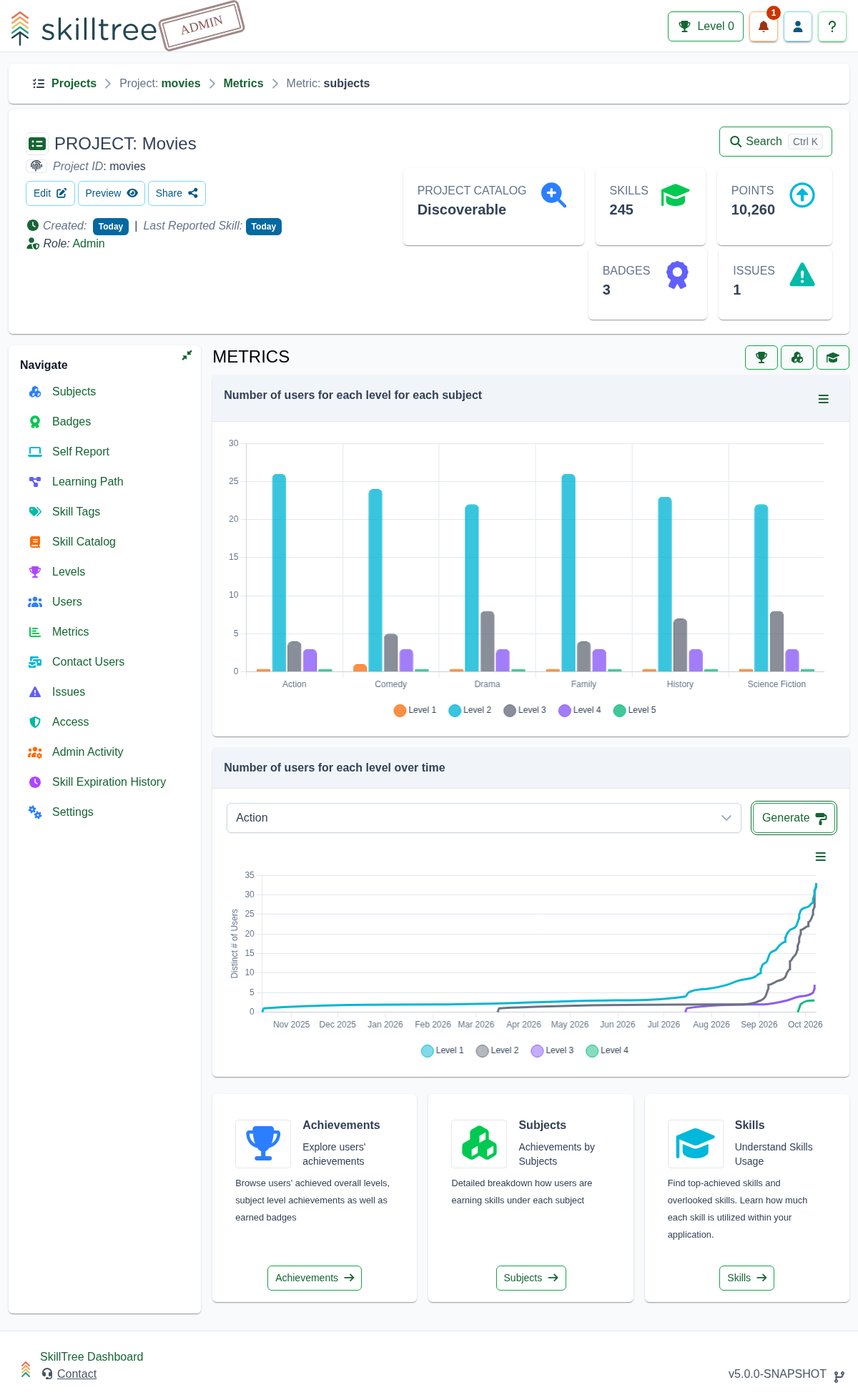Screen dimensions: 858x1400
Task: Click the Badges ribbon icon
Action: click(677, 275)
